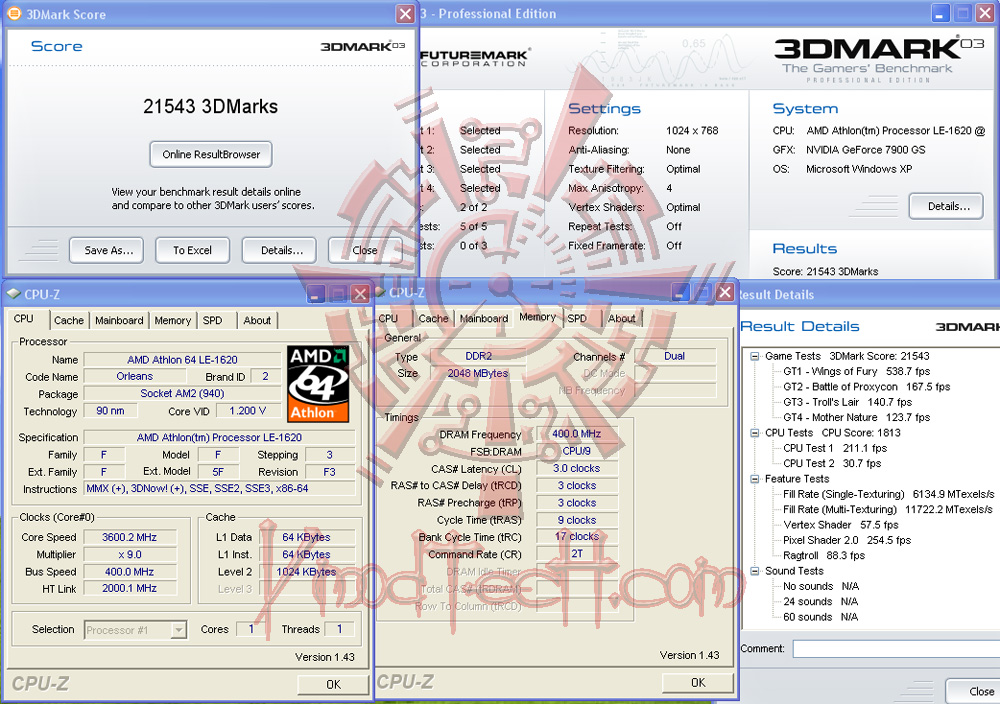Select Pixel Shader 2.0 result row
The width and height of the screenshot is (1000, 704).
click(x=847, y=540)
